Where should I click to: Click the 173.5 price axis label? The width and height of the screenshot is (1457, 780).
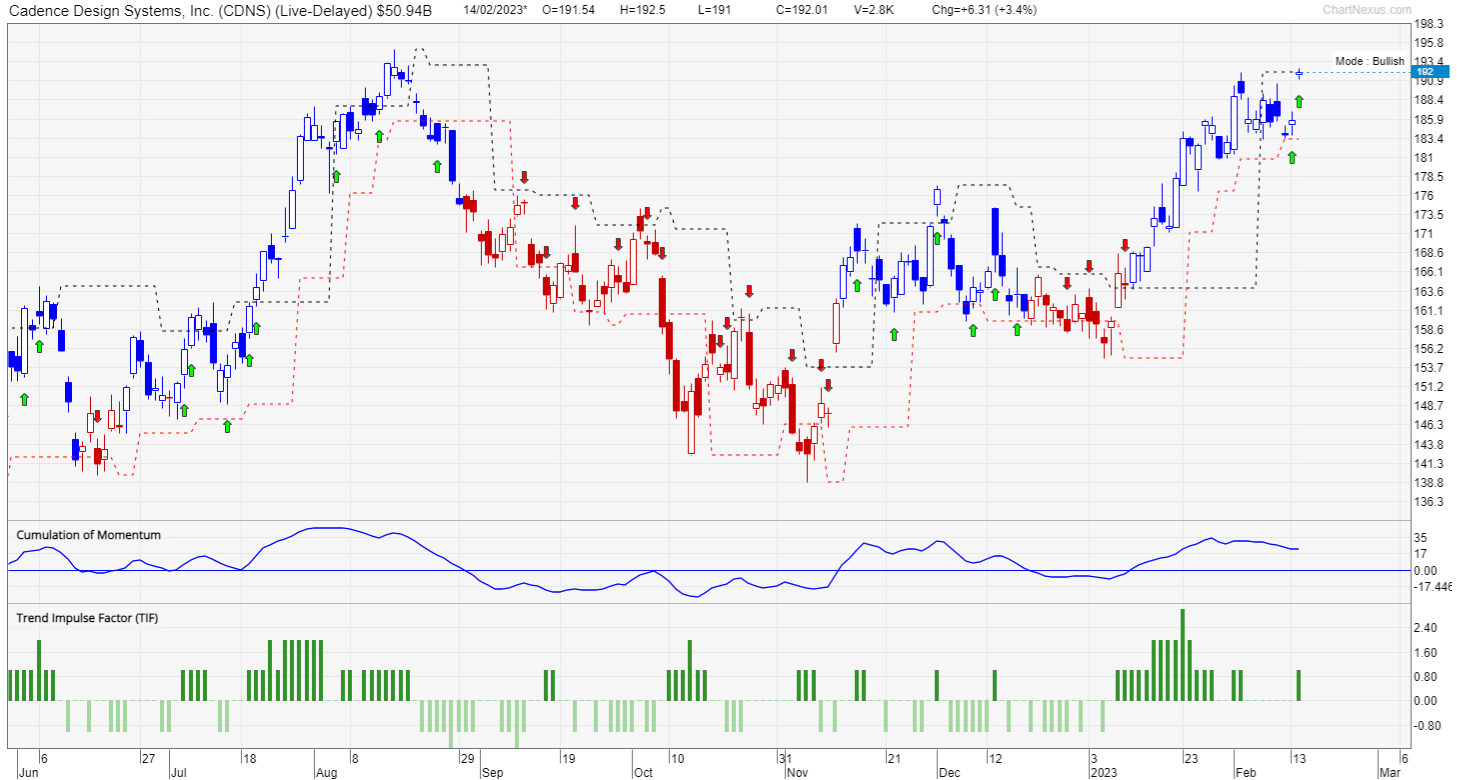point(1429,215)
